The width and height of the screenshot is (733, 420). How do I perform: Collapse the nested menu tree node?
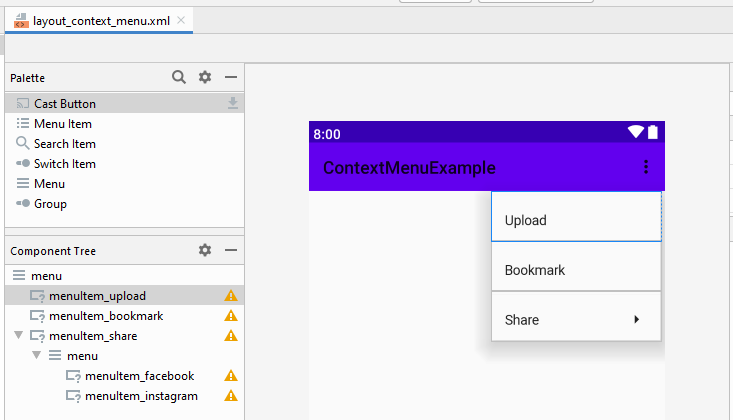[x=36, y=355]
